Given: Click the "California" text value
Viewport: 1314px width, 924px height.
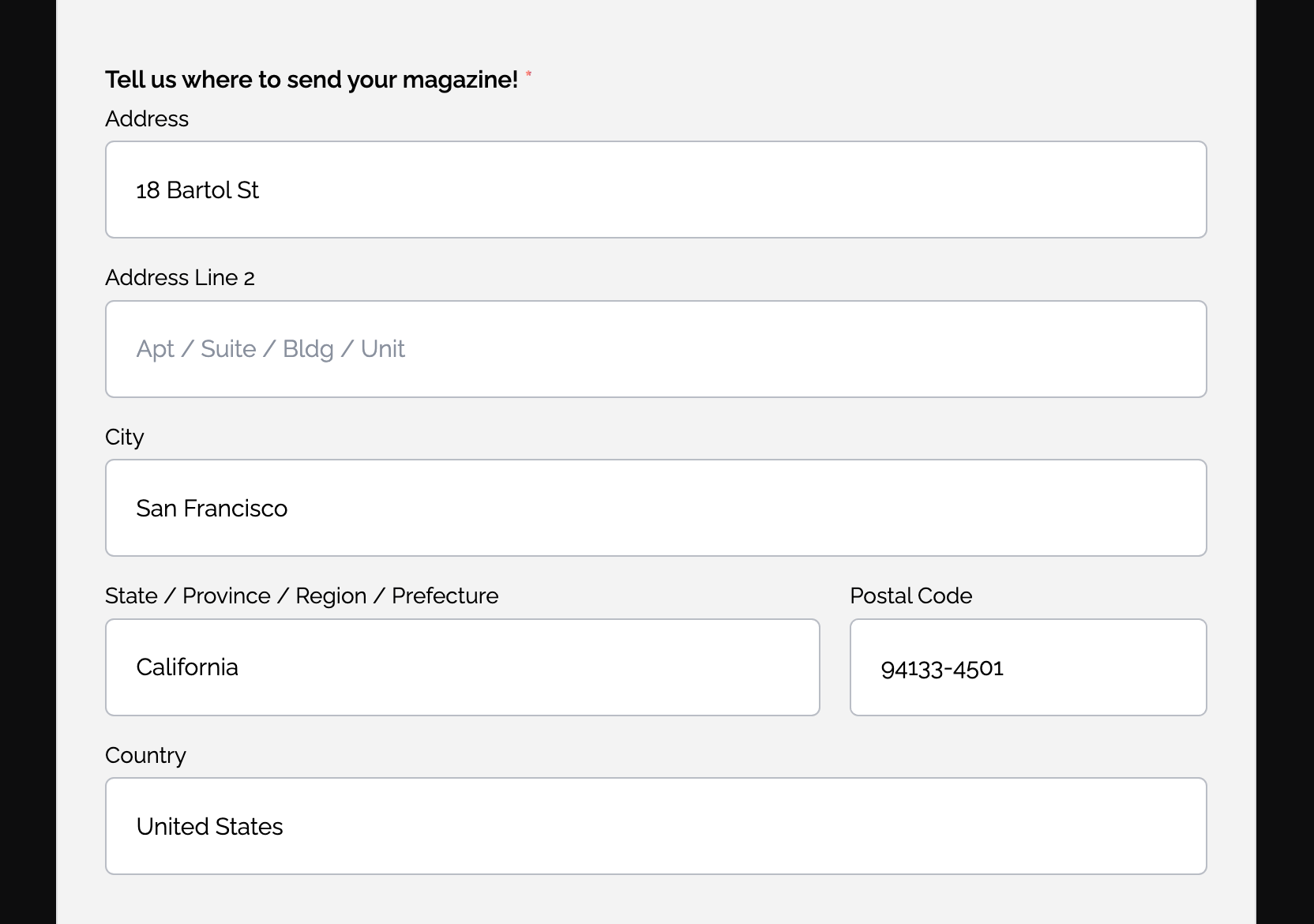Looking at the screenshot, I should tap(187, 667).
